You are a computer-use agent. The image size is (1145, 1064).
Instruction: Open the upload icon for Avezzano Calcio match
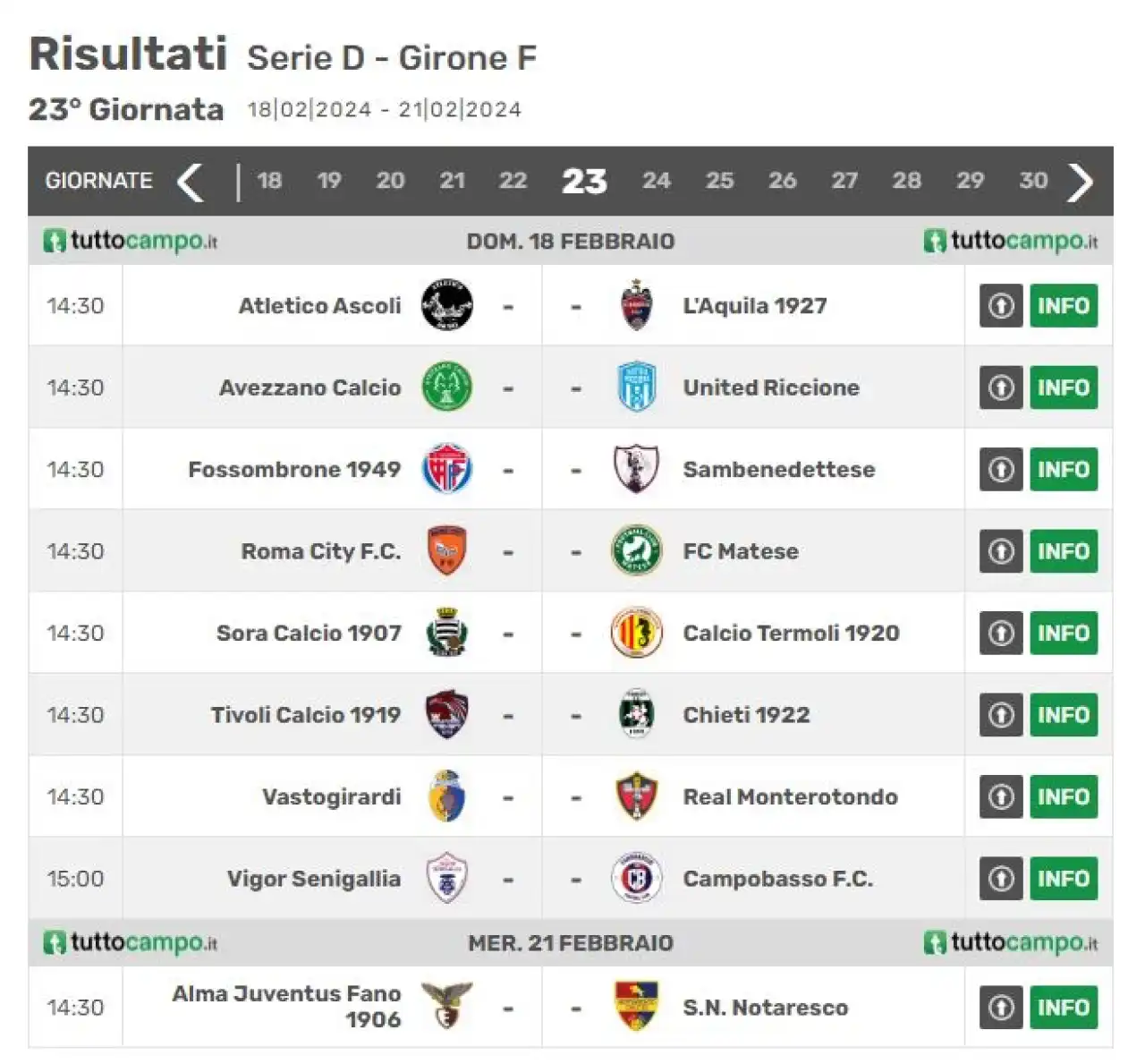pyautogui.click(x=1001, y=387)
